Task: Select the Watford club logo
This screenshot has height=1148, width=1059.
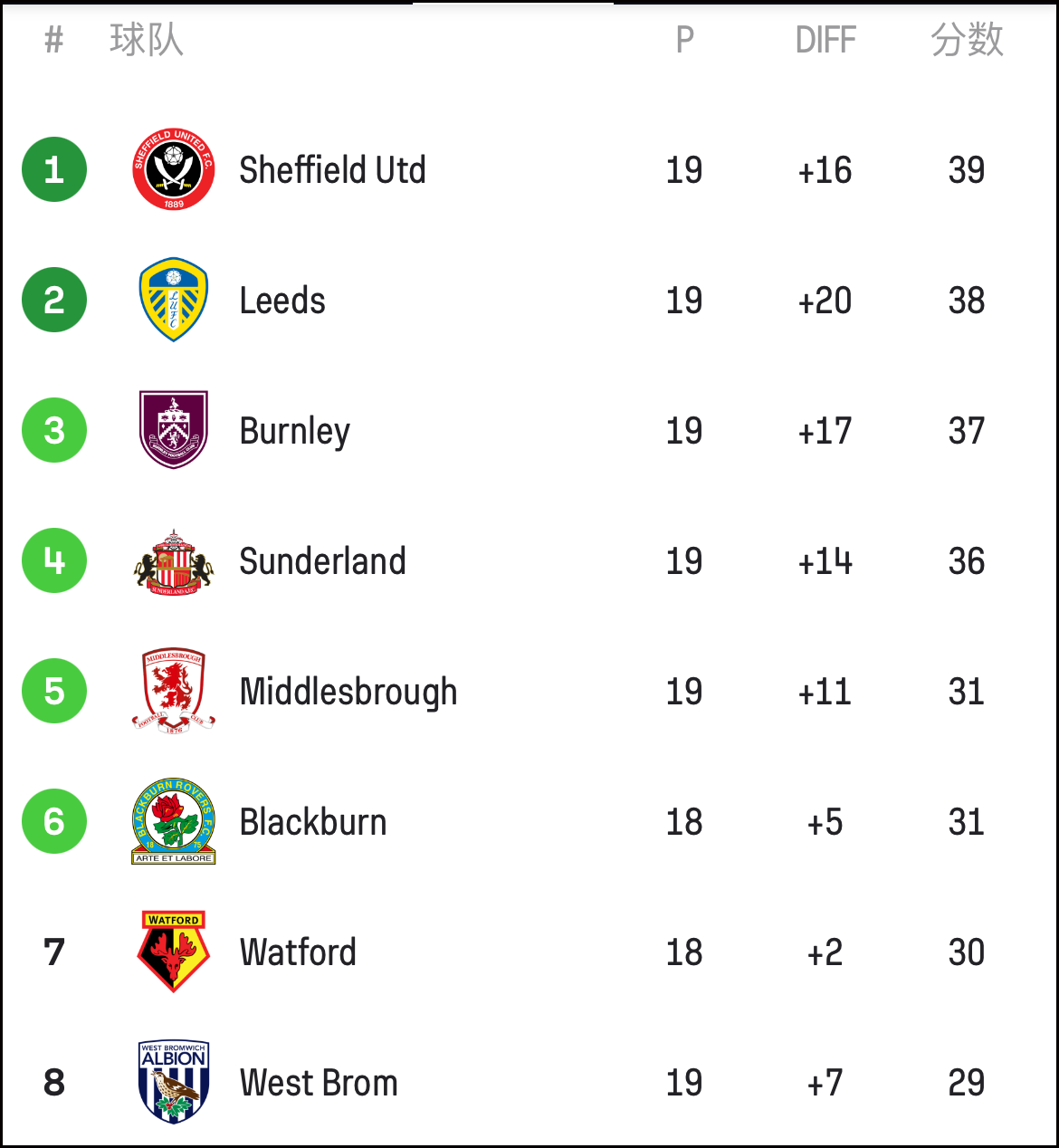Action: point(174,952)
